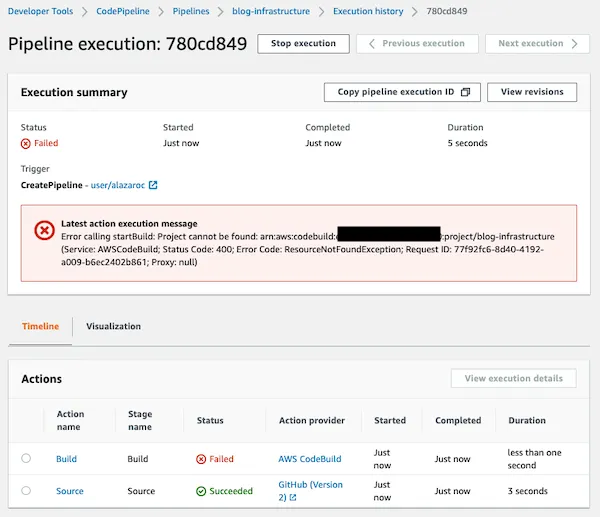Click the Status column header in Actions table
Image resolution: width=600 pixels, height=517 pixels.
coord(210,421)
